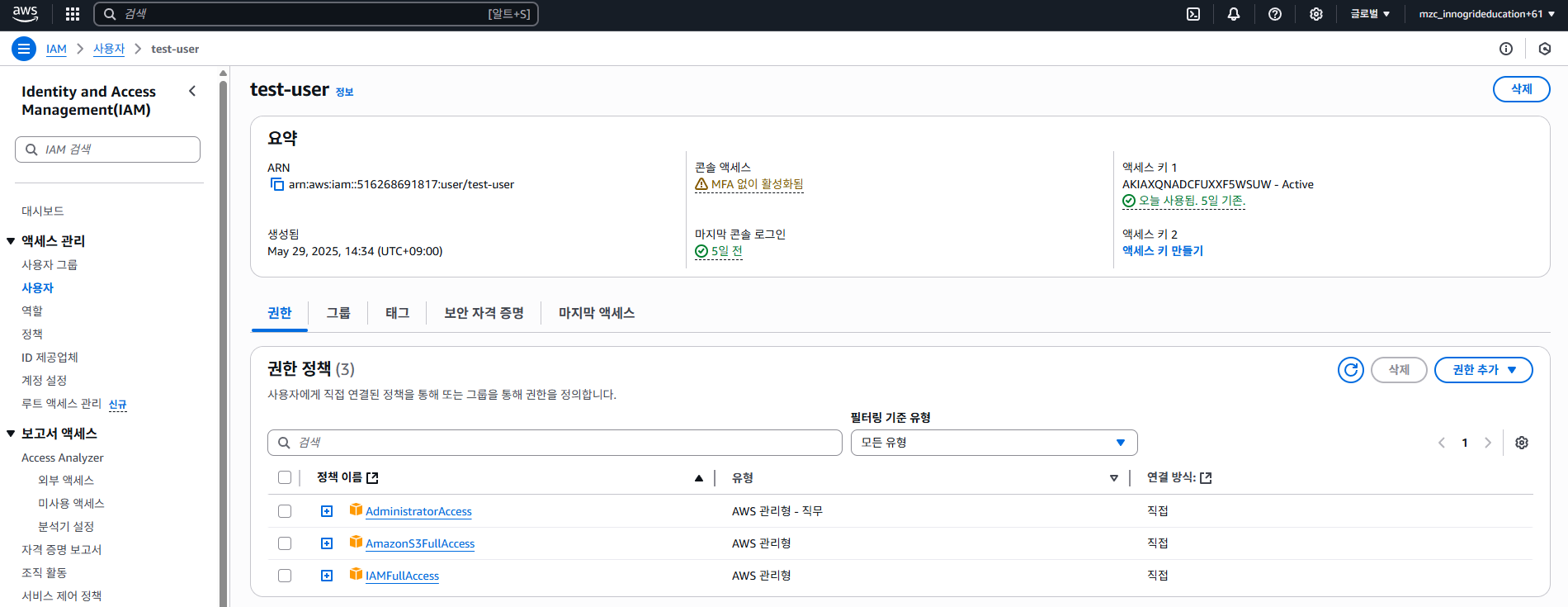The image size is (1568, 607).
Task: Open 역할 in side navigation
Action: (32, 311)
